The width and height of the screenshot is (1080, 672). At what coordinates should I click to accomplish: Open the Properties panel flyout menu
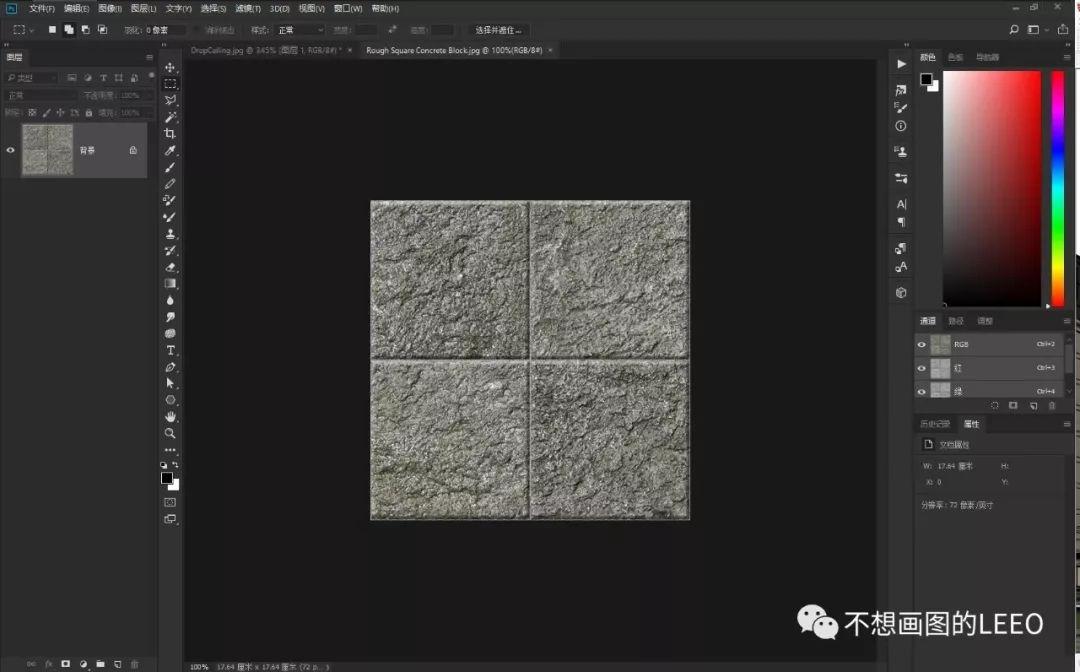(1067, 424)
